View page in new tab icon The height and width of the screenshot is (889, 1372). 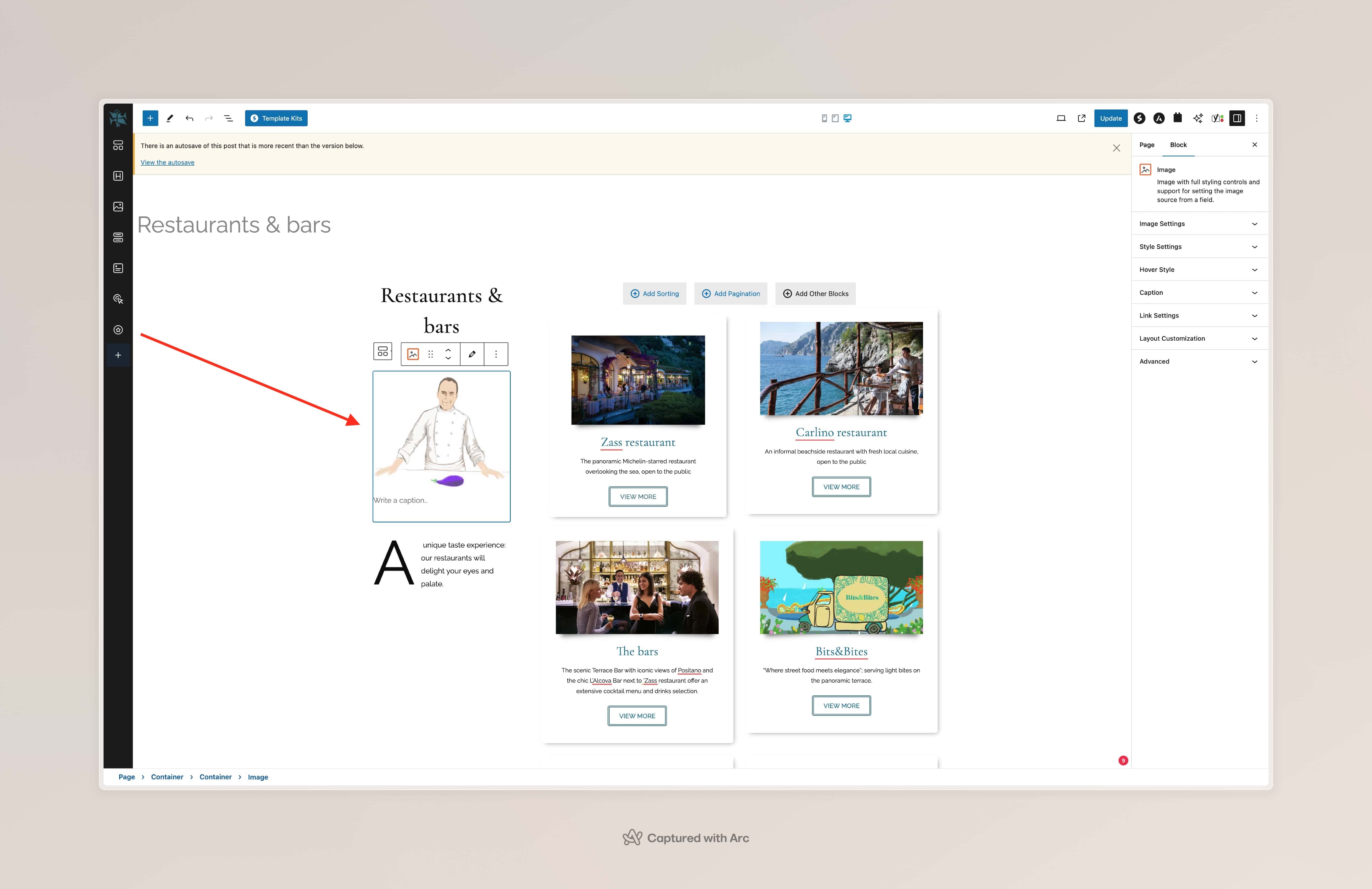1082,118
